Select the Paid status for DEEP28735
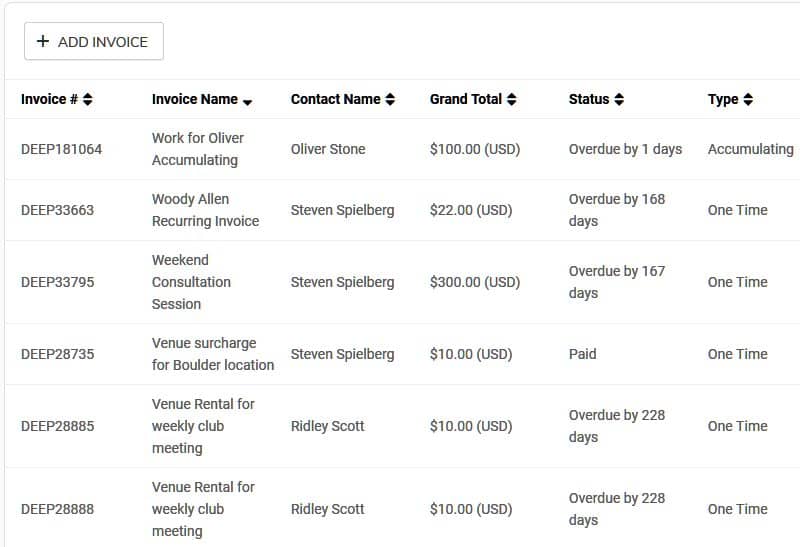This screenshot has width=800, height=547. coord(583,354)
